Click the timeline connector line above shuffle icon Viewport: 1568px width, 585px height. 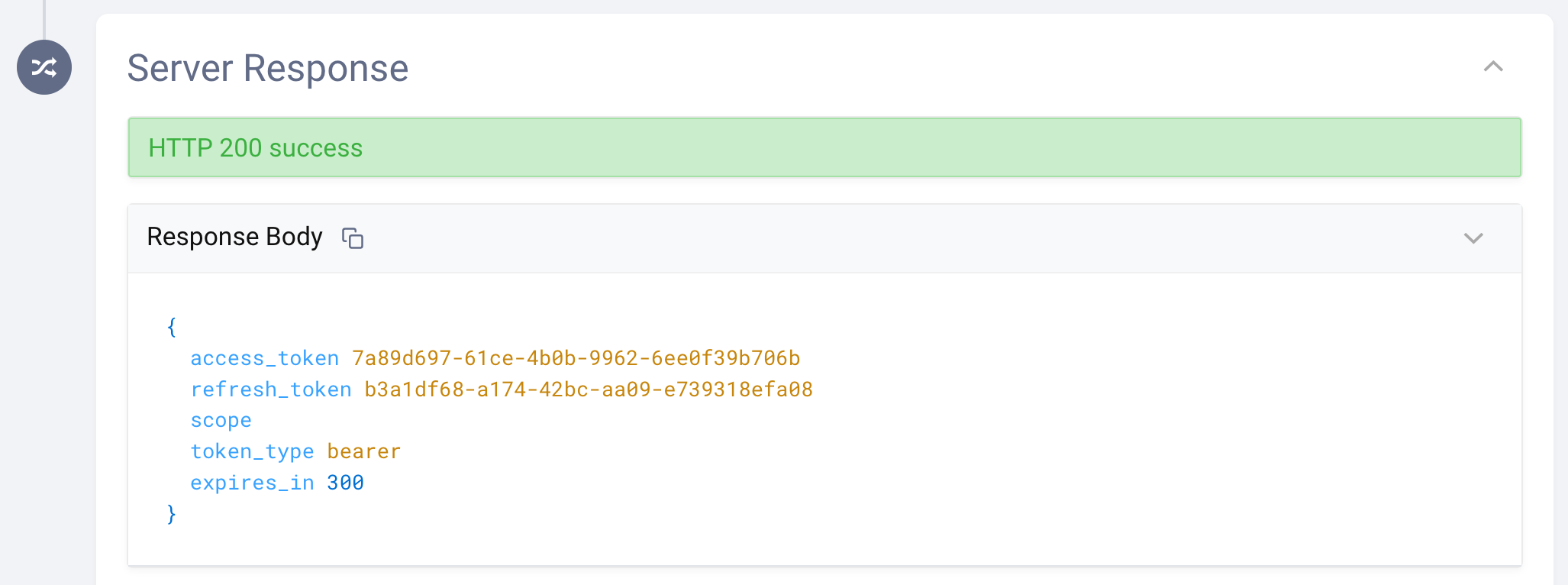[44, 18]
